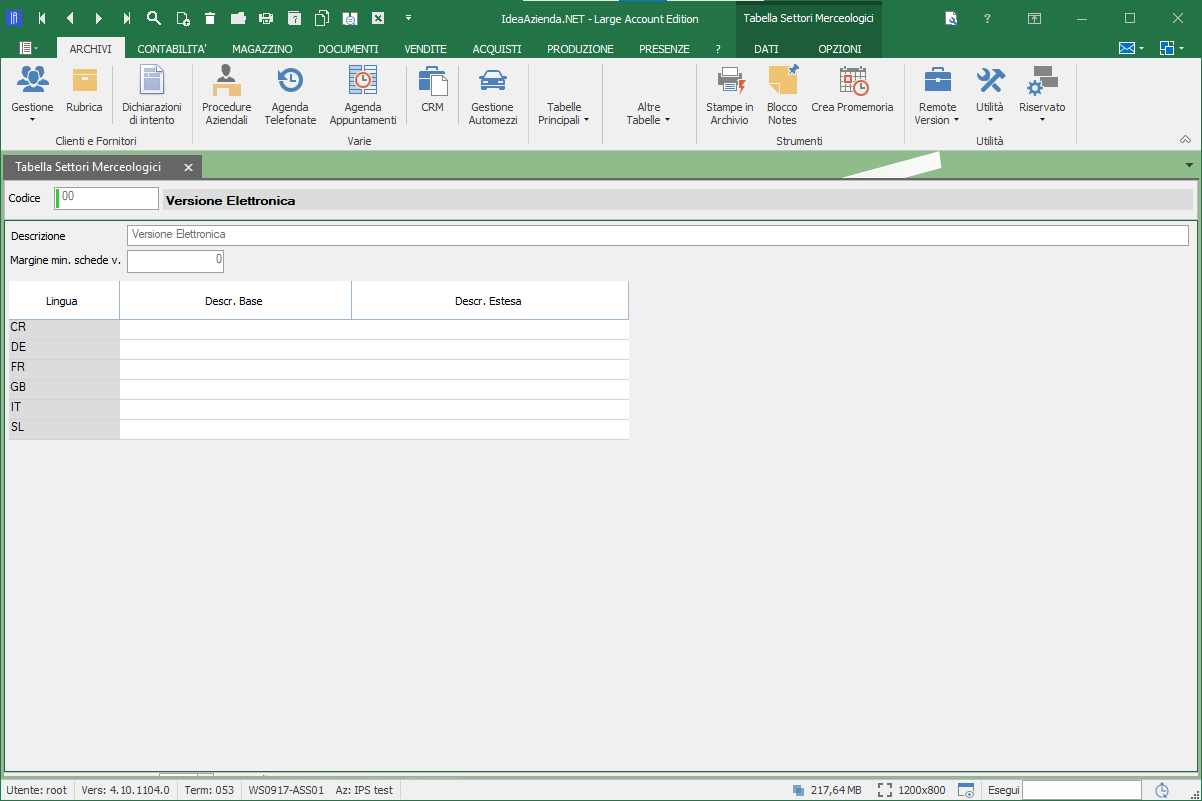
Task: Toggle the ribbon display options button
Action: [x=1035, y=18]
